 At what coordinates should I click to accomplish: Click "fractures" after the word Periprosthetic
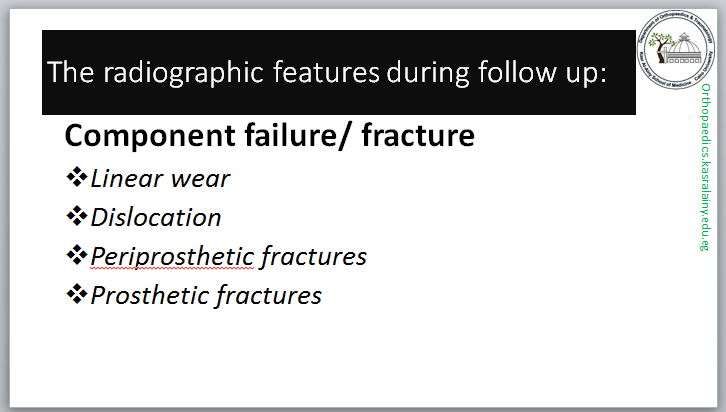pyautogui.click(x=313, y=257)
